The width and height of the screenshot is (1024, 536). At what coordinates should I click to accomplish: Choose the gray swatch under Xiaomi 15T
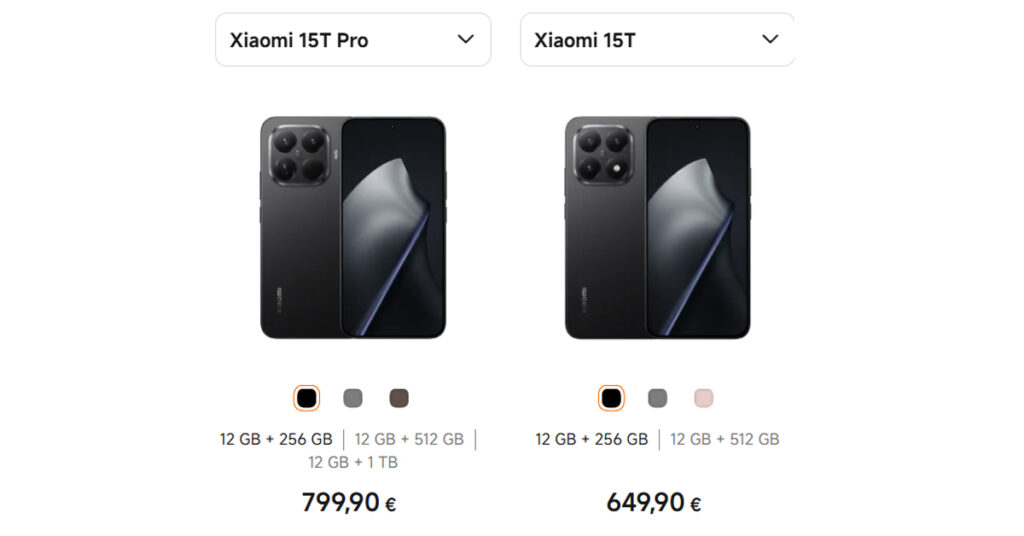(x=657, y=398)
